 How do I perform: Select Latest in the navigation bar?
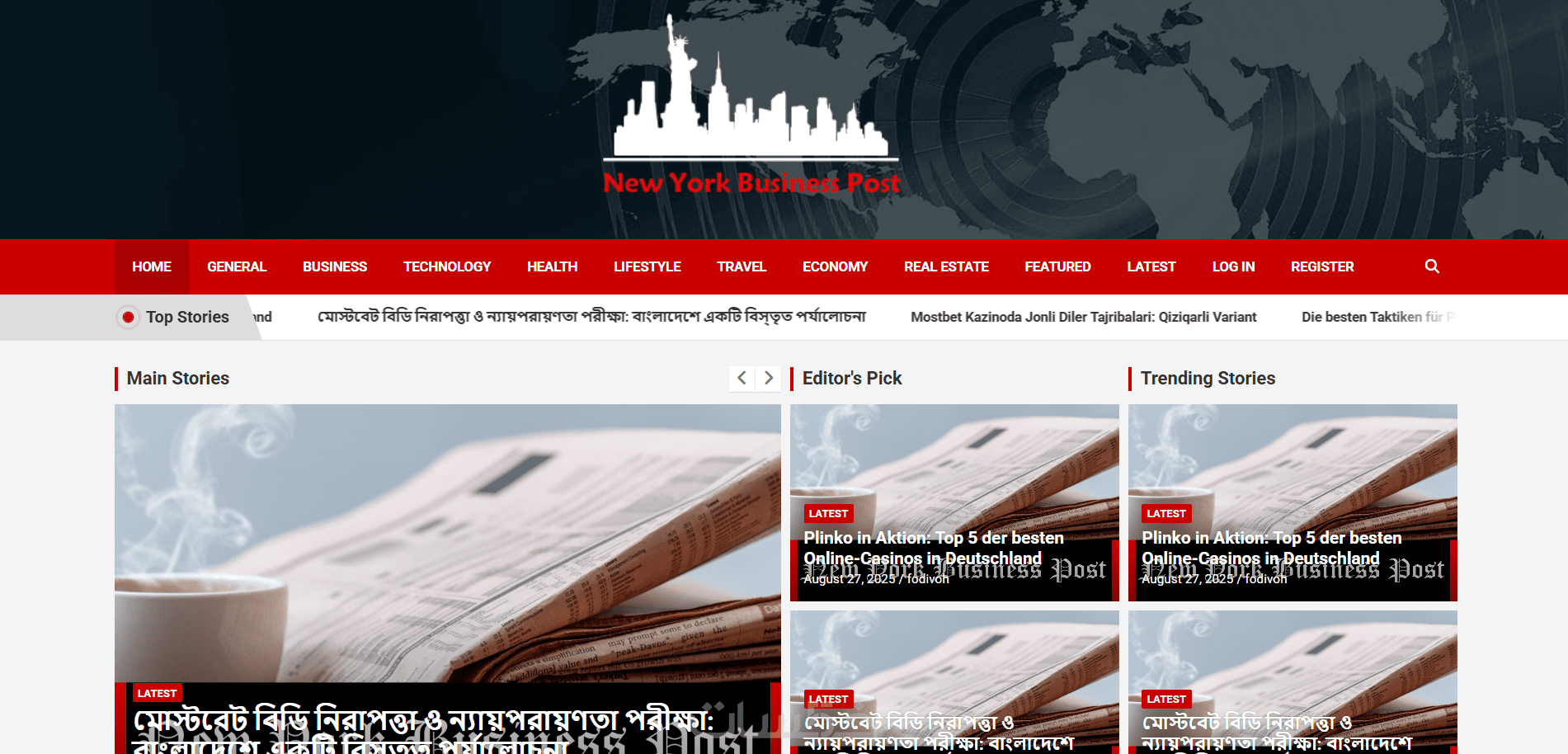click(1151, 266)
